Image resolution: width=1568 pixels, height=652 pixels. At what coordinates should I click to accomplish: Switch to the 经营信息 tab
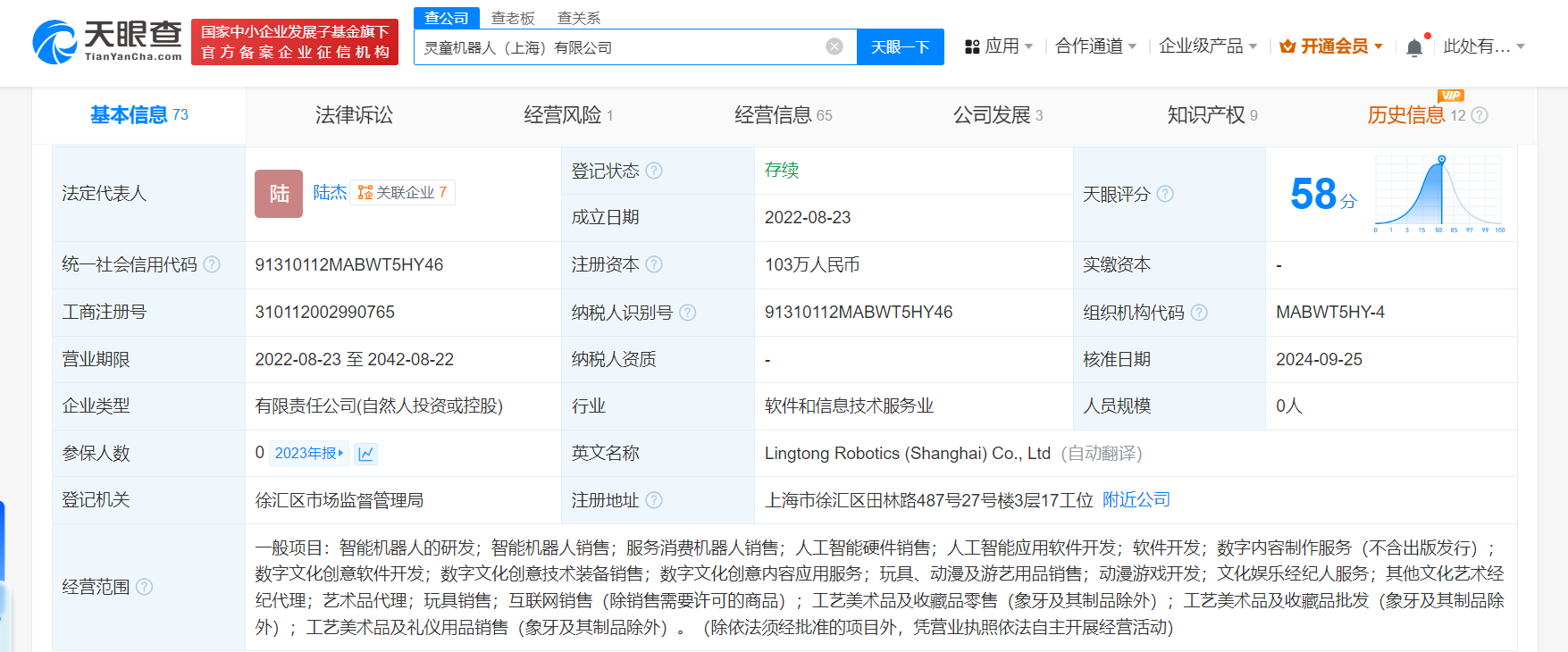coord(783,115)
